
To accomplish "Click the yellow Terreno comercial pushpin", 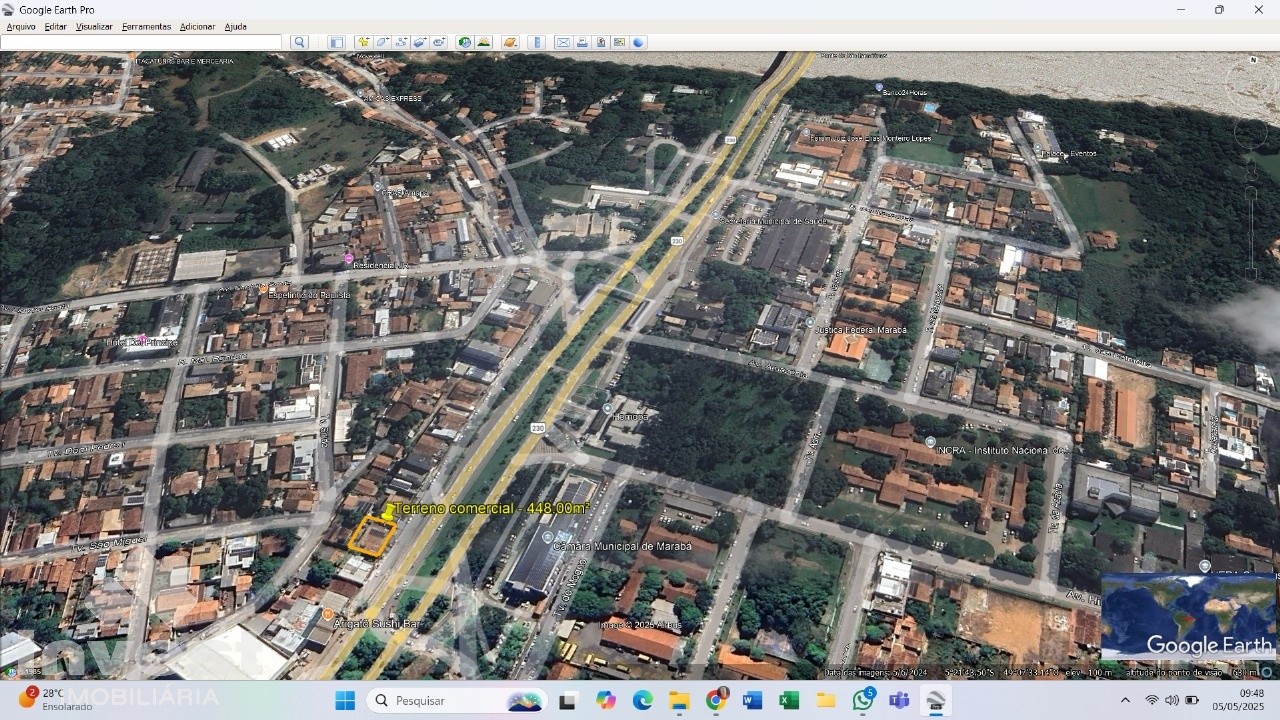I will pyautogui.click(x=388, y=512).
